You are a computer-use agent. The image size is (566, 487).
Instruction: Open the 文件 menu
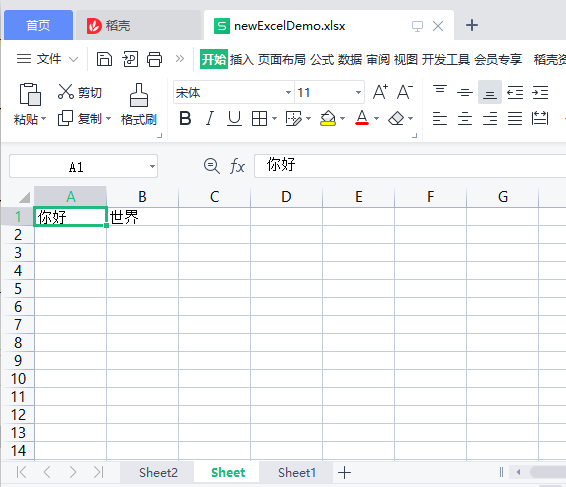pyautogui.click(x=47, y=59)
